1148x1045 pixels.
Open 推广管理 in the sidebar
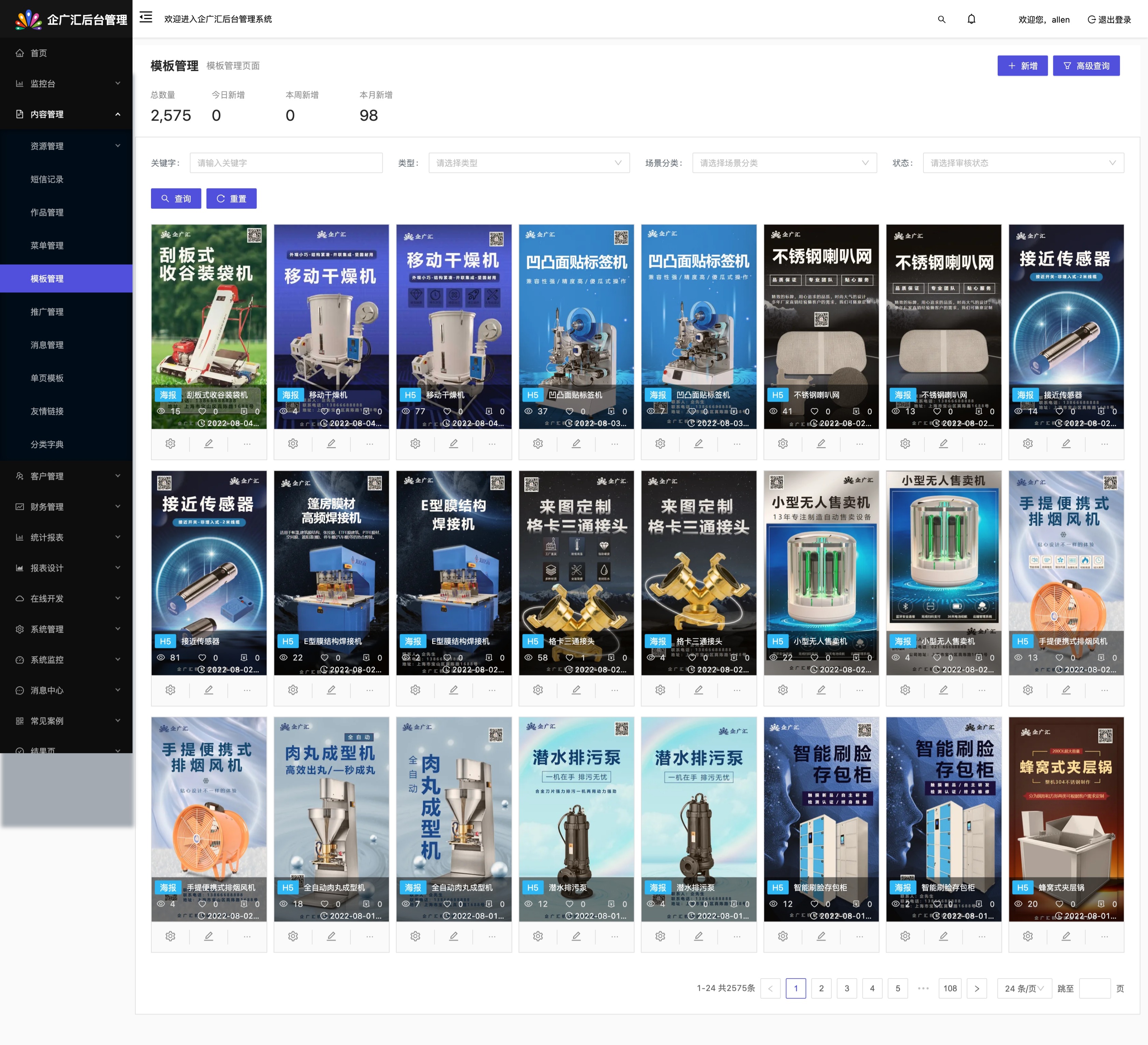(66, 312)
